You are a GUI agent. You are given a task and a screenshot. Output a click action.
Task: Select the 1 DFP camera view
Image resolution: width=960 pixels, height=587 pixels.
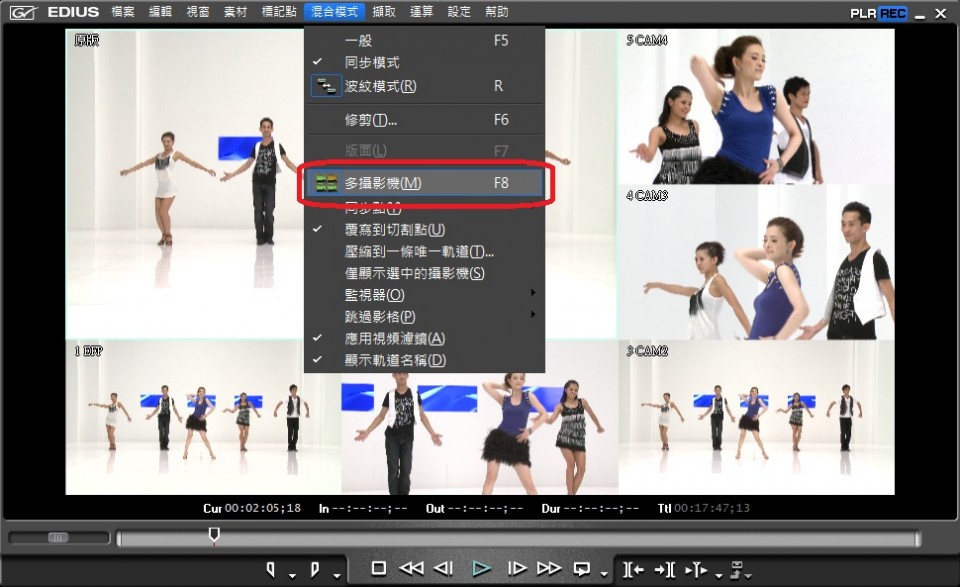[203, 417]
